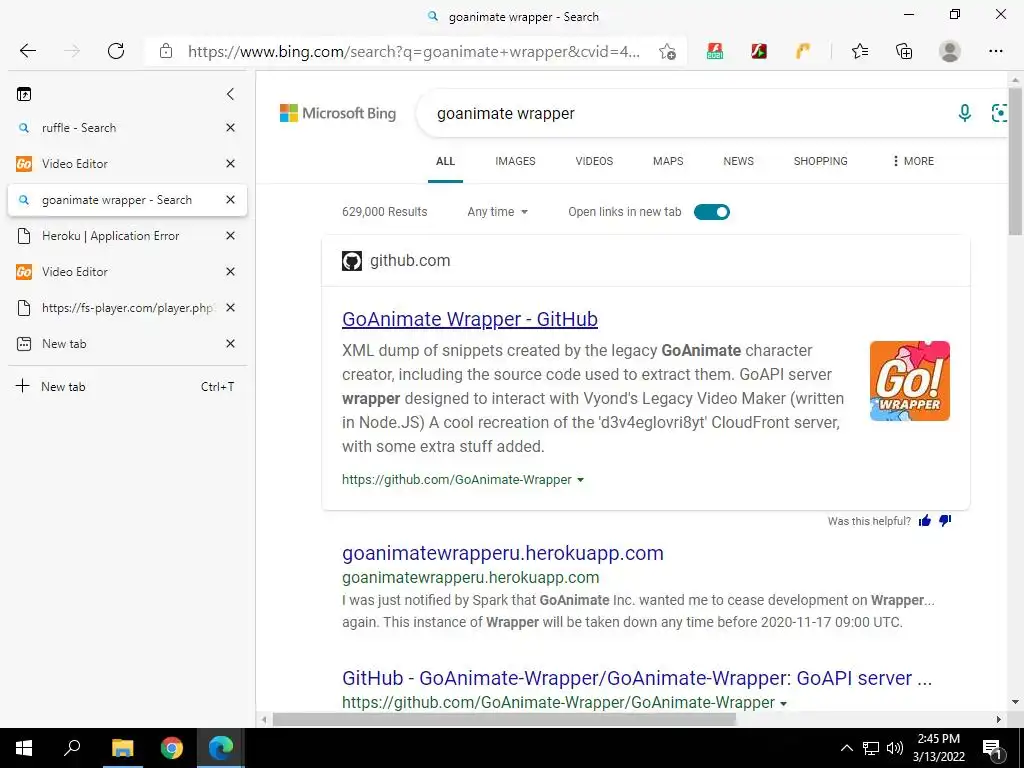Open the green 2021 extension icon

[x=715, y=51]
